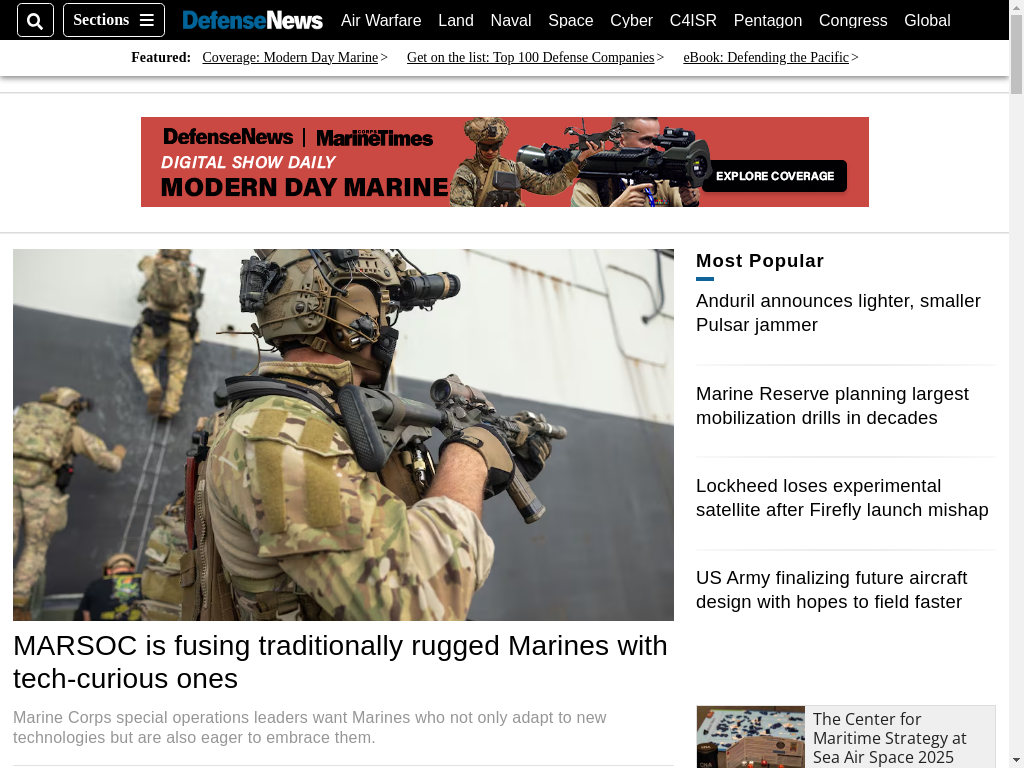Screen dimensions: 1024x768
Task: Open the Modern Day Marine banner ad
Action: click(x=505, y=162)
